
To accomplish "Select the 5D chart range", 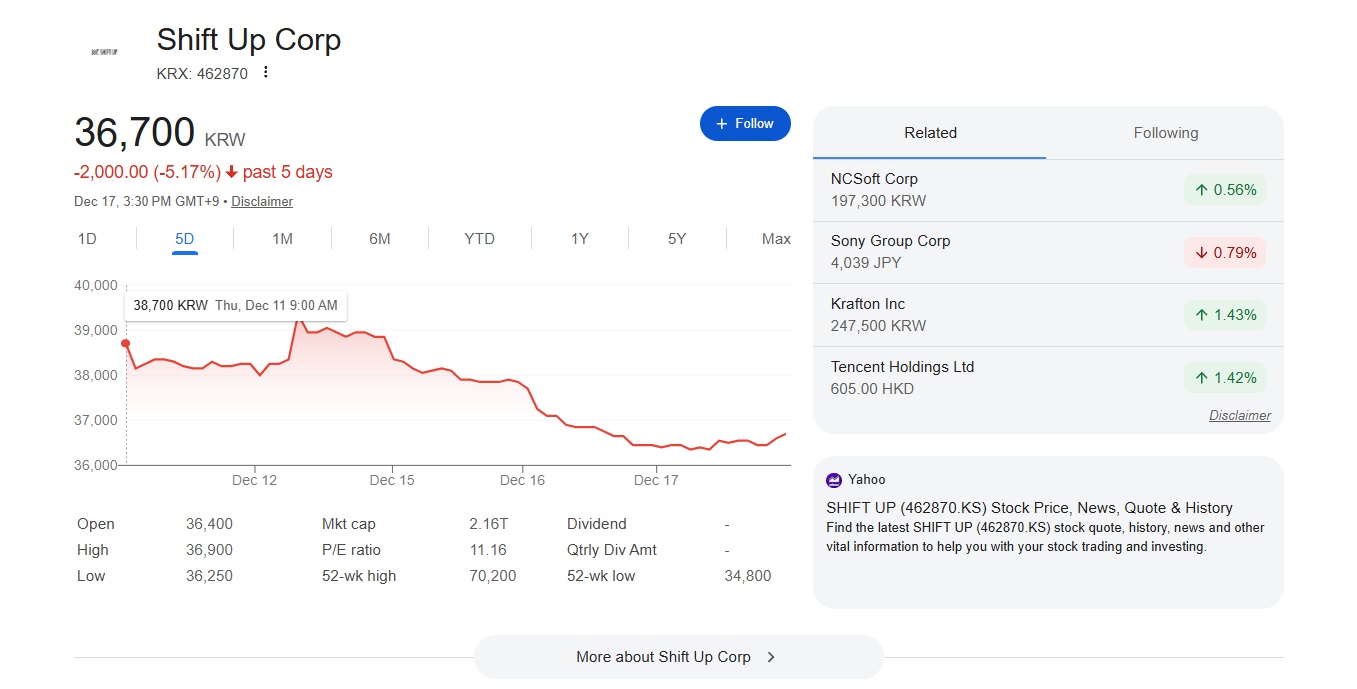I will [185, 239].
